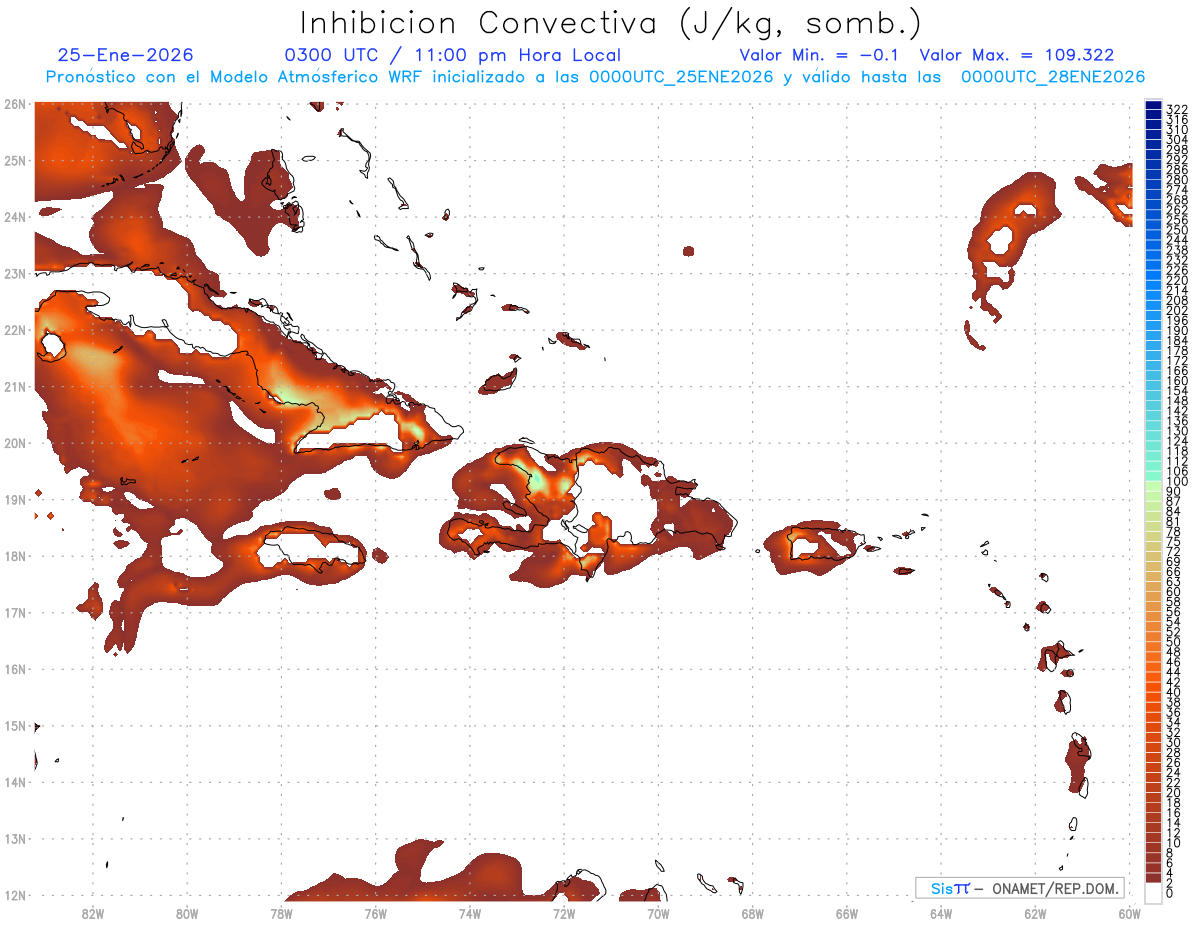This screenshot has width=1200, height=927.
Task: Click latitude label '18N'
Action: [15, 556]
